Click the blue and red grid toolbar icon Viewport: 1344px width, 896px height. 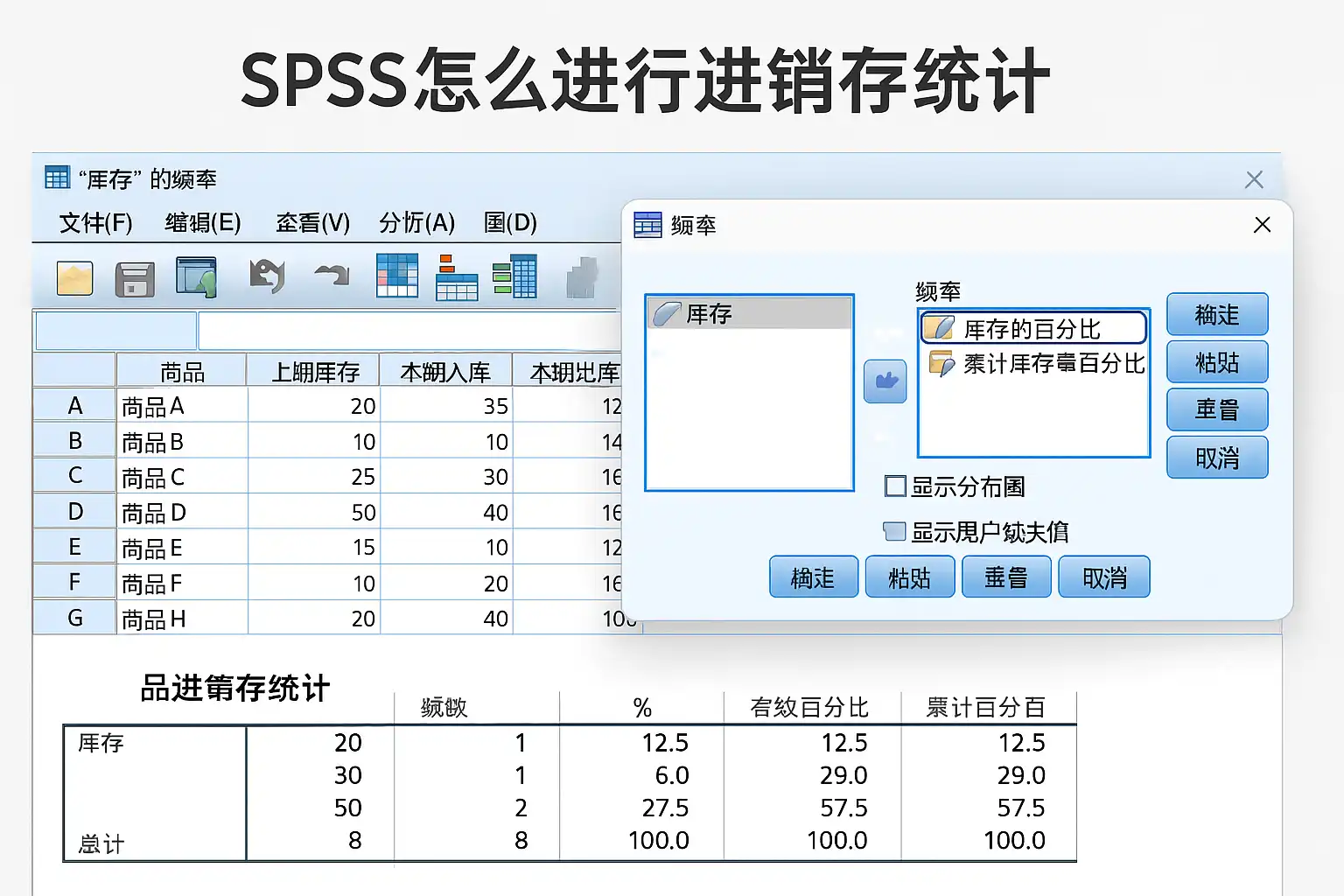[x=397, y=276]
